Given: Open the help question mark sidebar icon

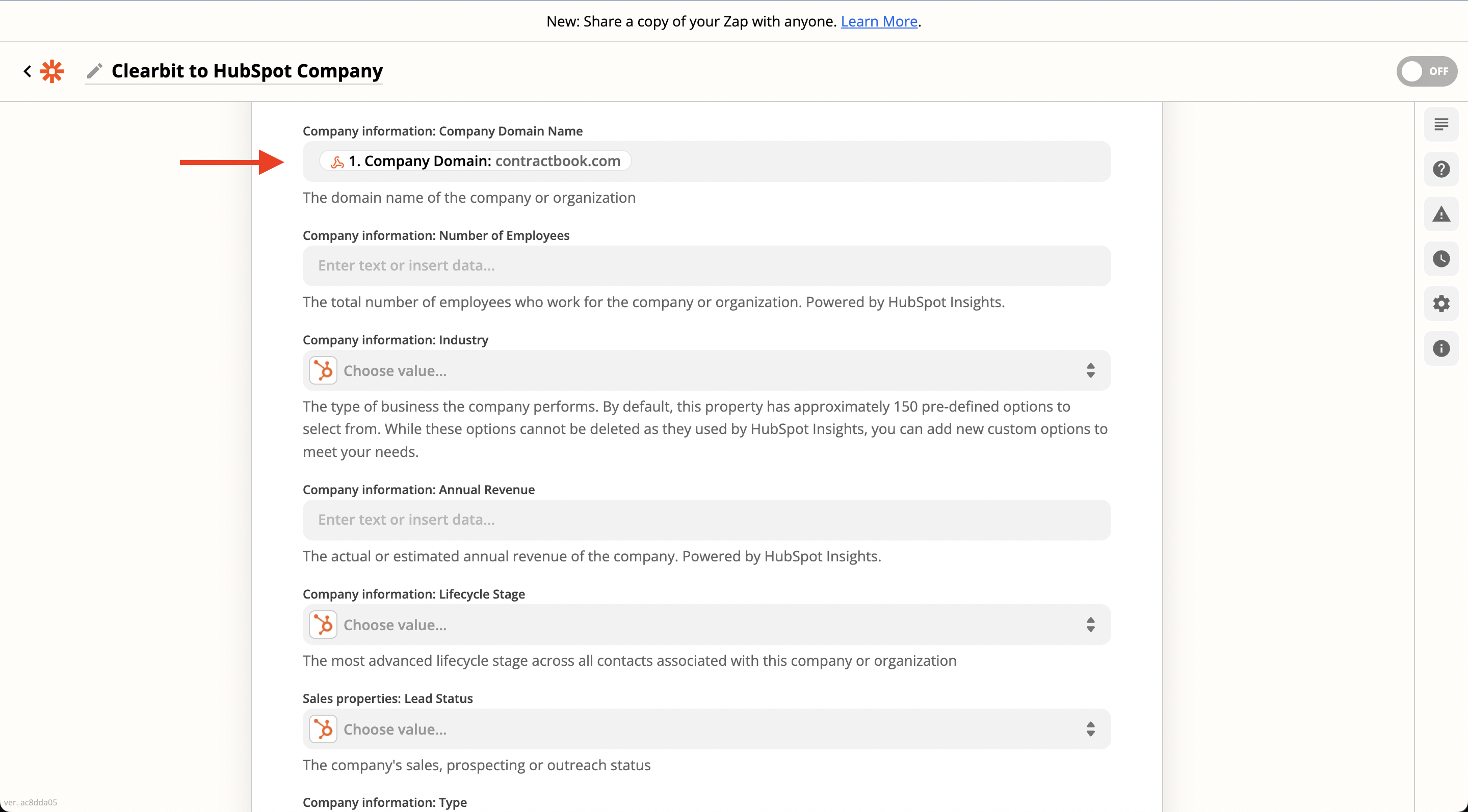Looking at the screenshot, I should [x=1440, y=169].
